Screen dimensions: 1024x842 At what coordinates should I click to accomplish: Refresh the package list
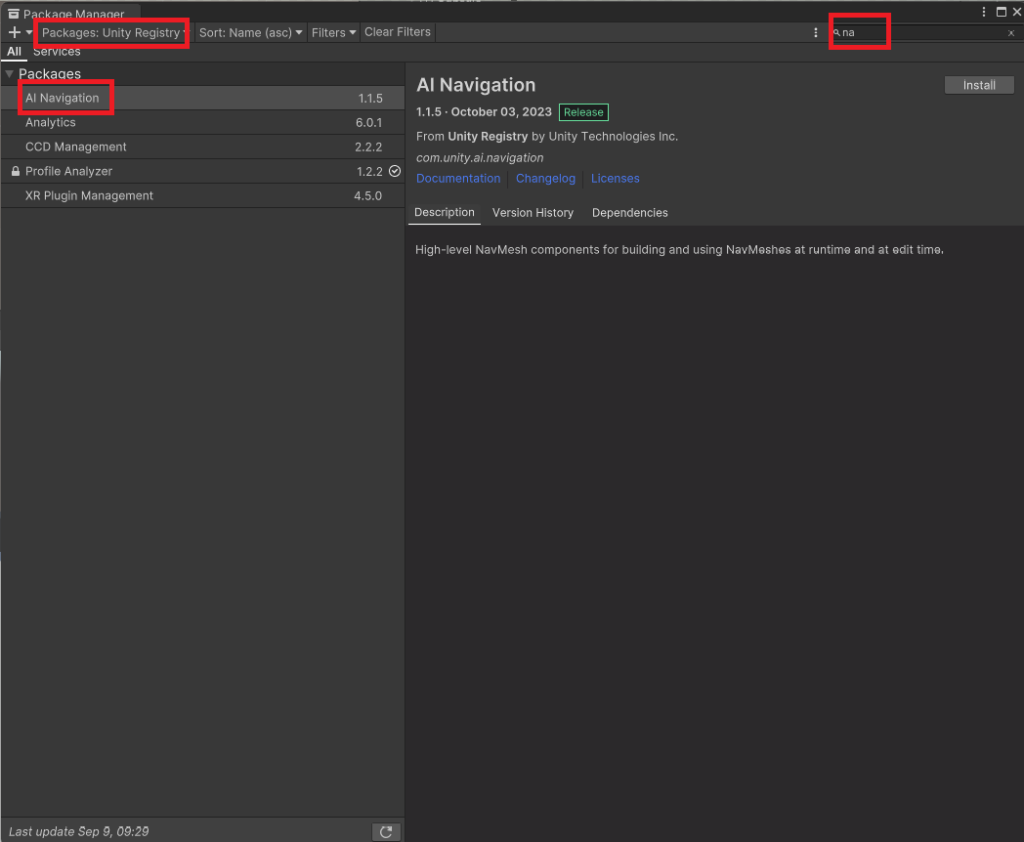point(386,832)
